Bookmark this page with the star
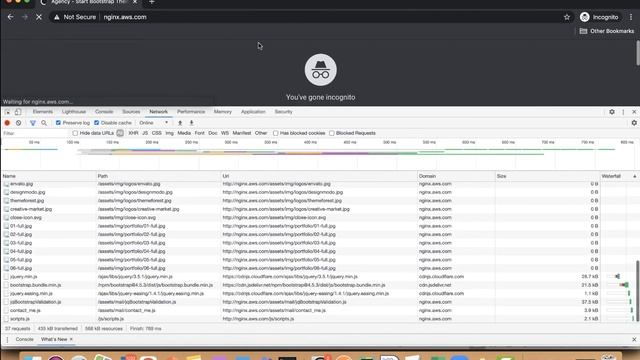Viewport: 640px width, 360px height. (567, 17)
